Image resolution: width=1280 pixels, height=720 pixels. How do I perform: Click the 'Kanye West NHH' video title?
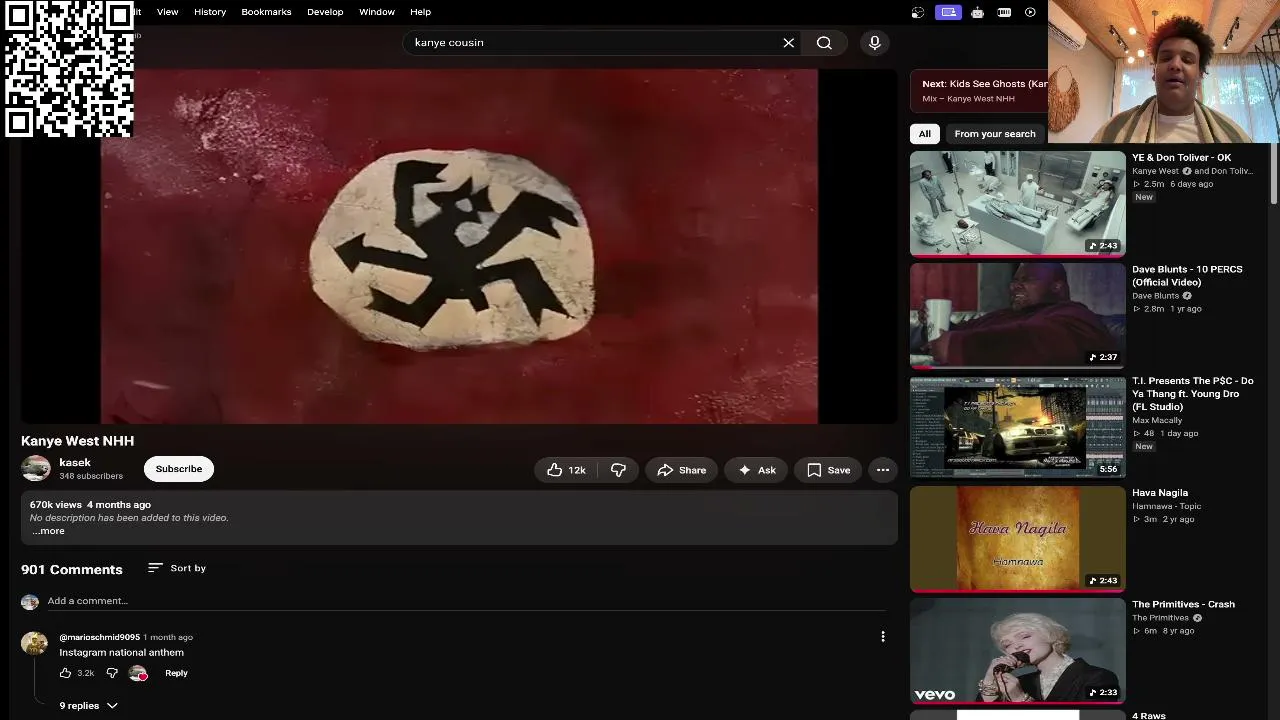click(78, 441)
